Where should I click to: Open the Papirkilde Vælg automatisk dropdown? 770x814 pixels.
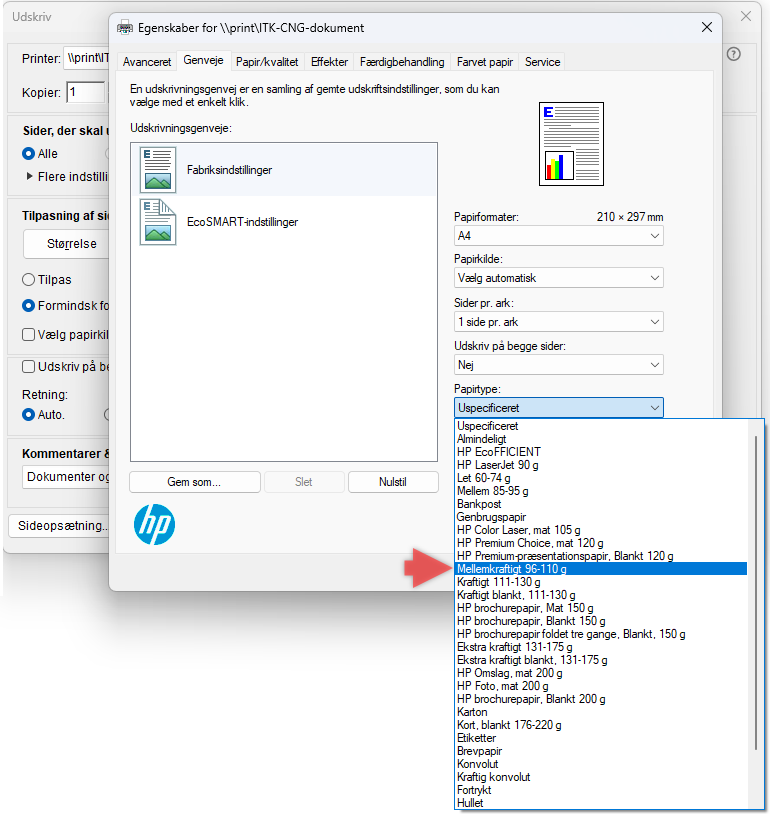(559, 278)
